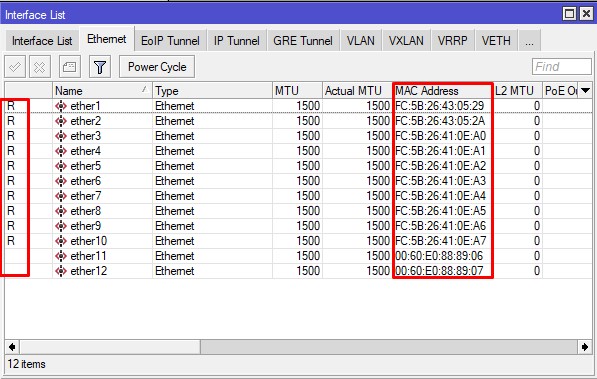Sort by the L2 MTU column header
597x379 pixels.
coord(517,91)
